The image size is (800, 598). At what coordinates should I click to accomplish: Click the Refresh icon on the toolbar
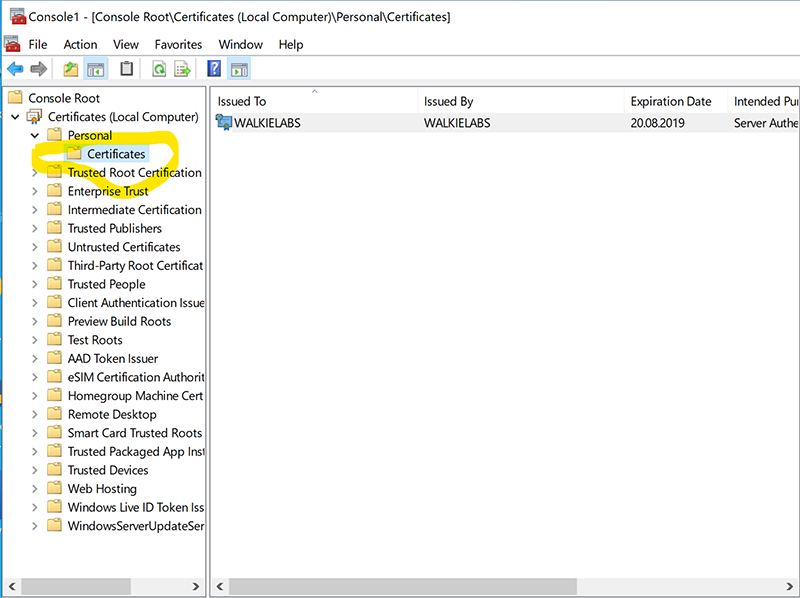click(x=158, y=68)
